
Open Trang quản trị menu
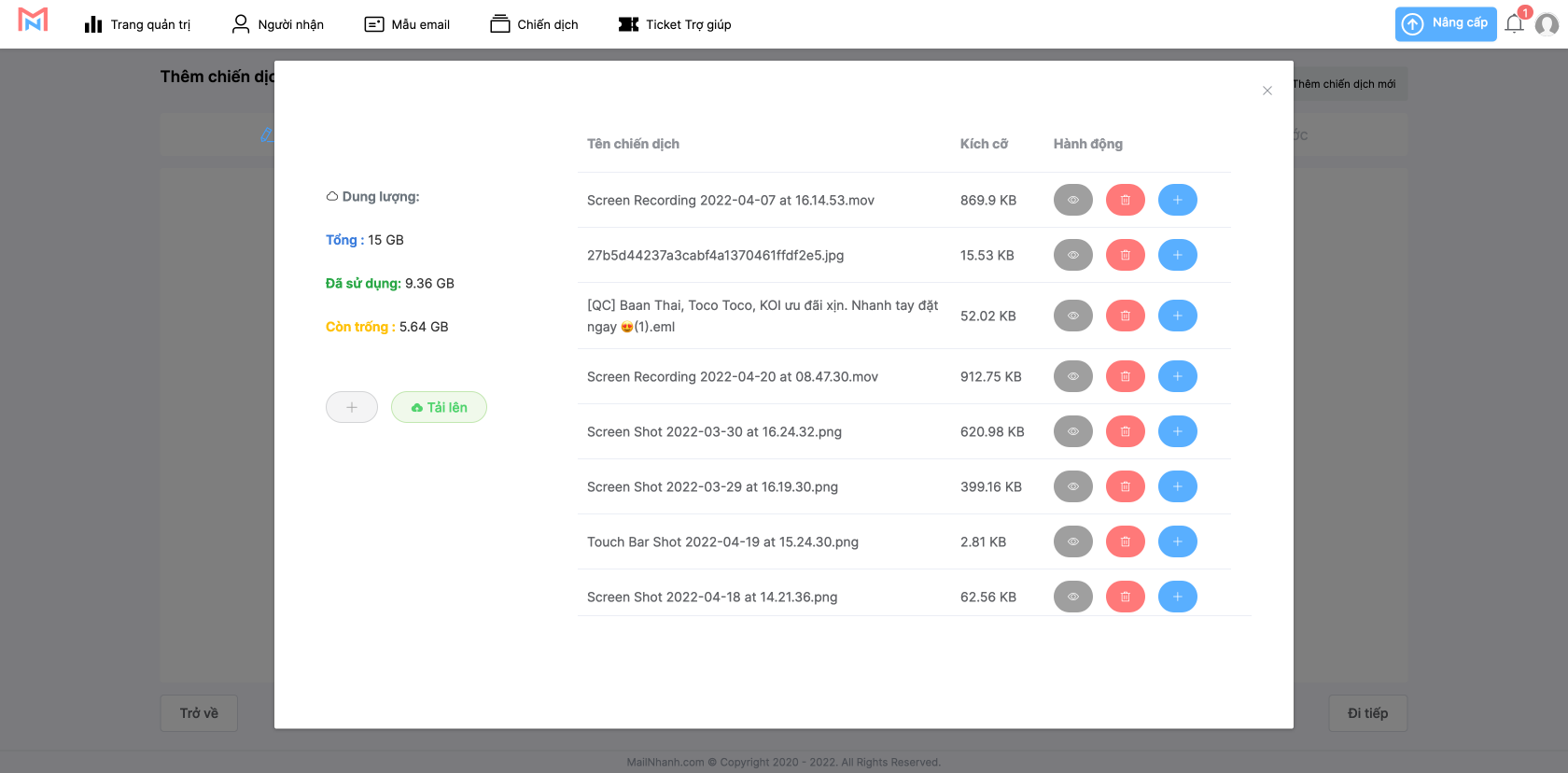pyautogui.click(x=137, y=24)
